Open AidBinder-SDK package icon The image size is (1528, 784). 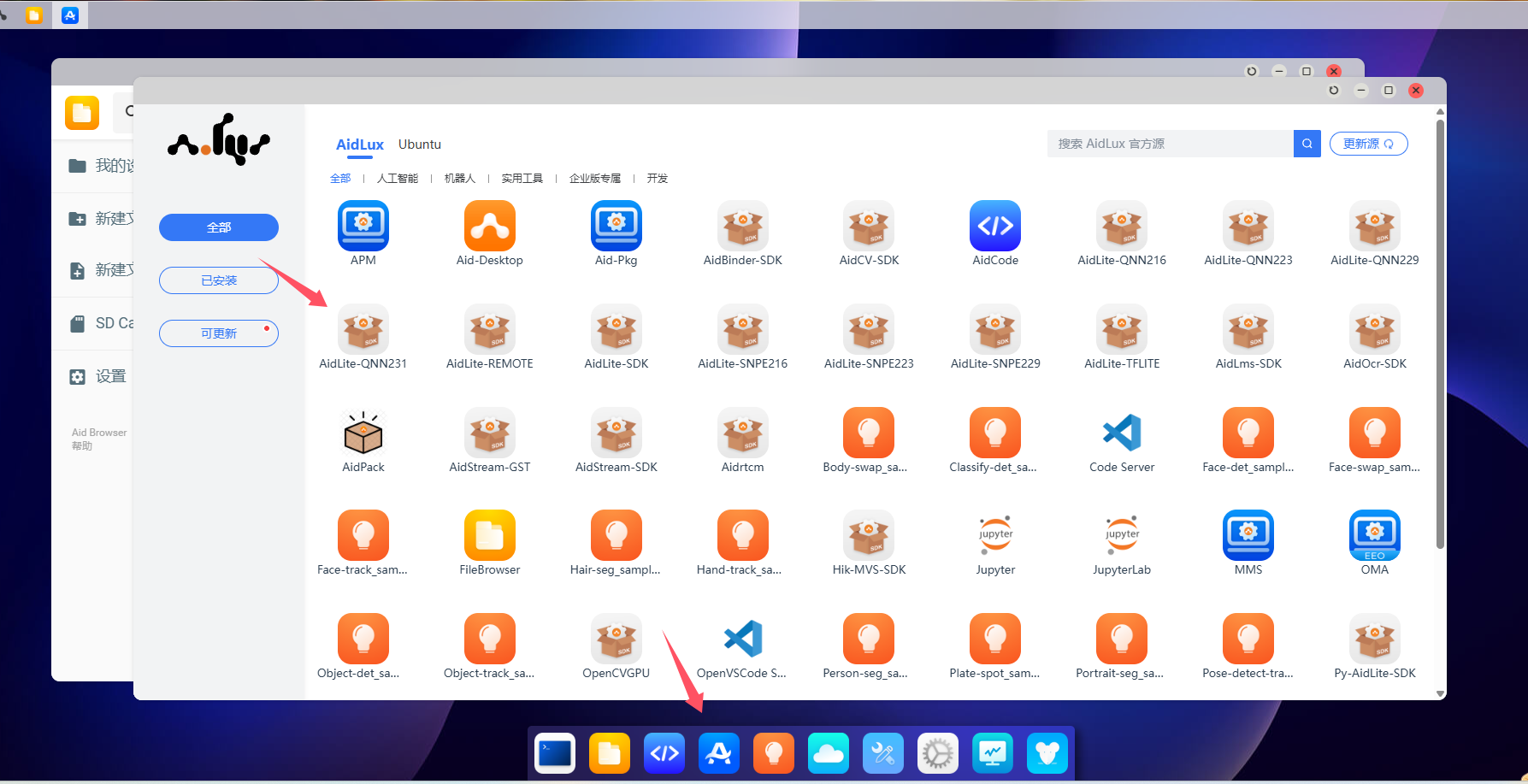coord(743,226)
